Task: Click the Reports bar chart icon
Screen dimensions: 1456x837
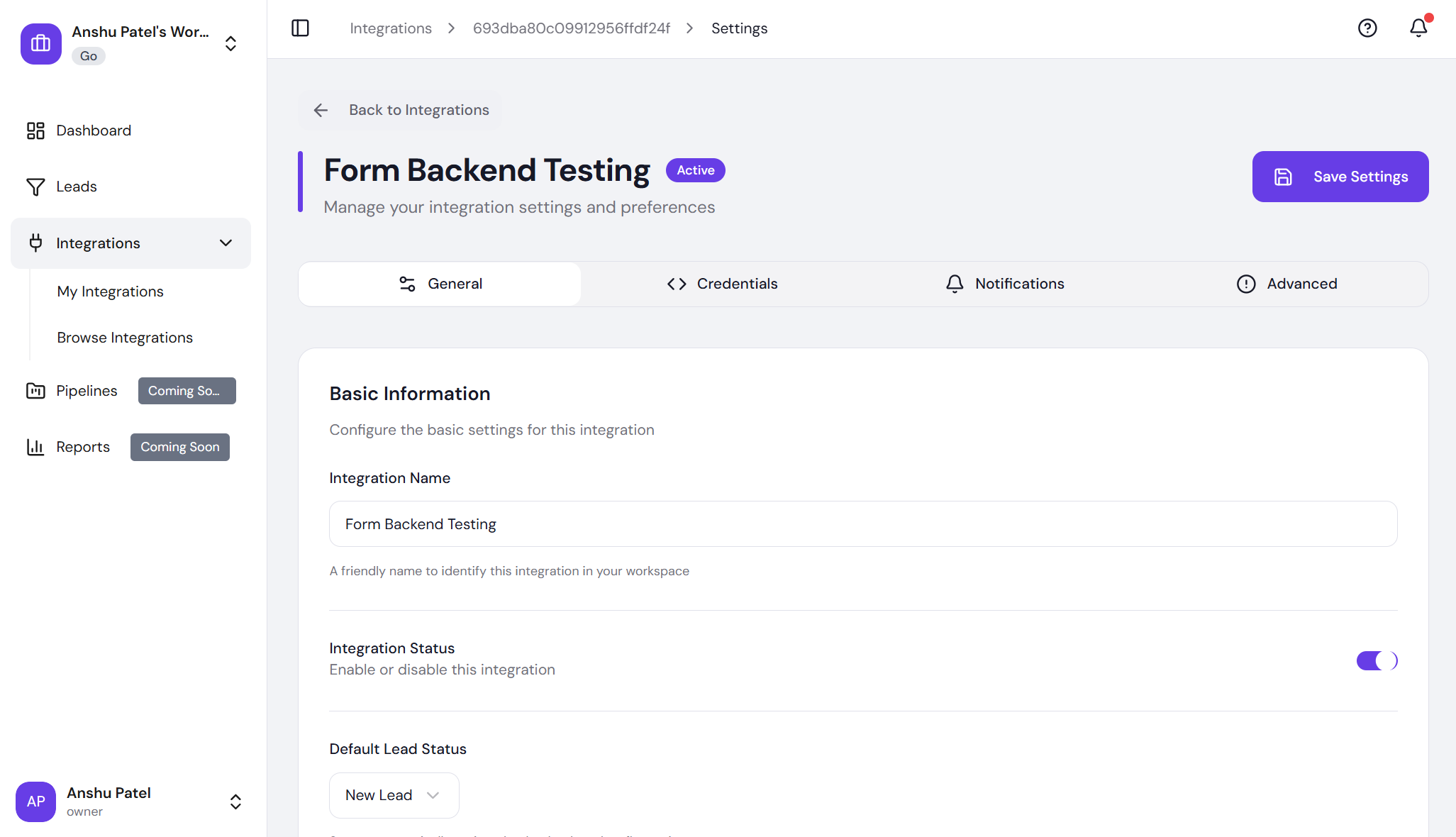Action: [35, 447]
